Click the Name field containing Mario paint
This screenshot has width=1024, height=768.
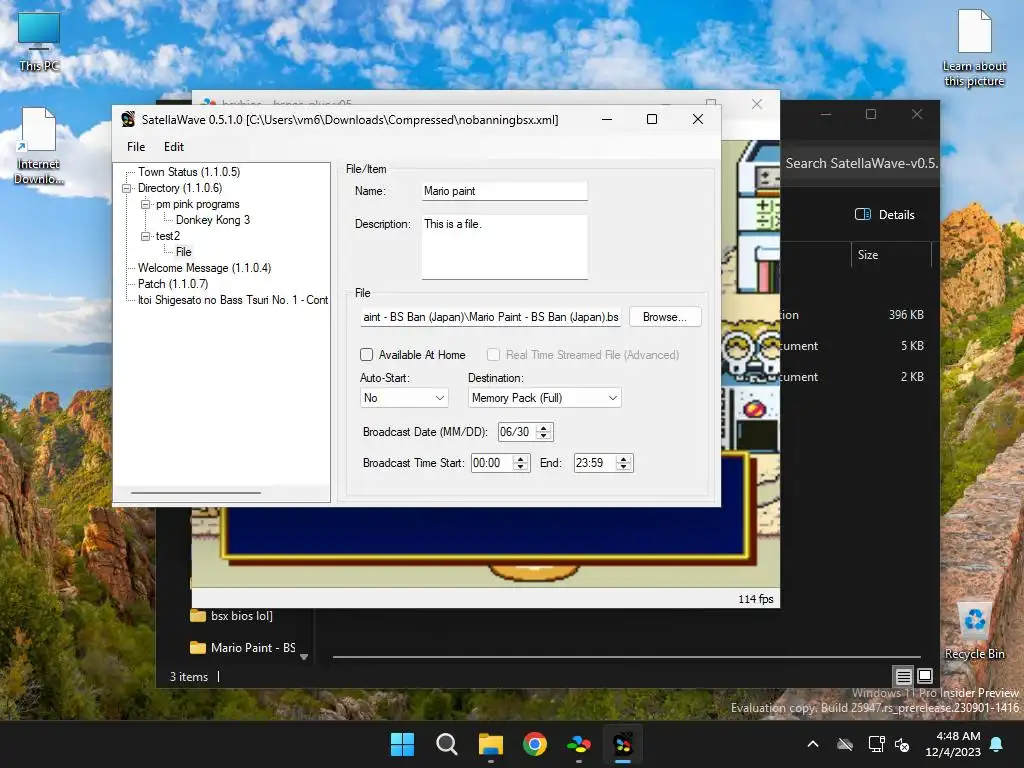coord(505,191)
